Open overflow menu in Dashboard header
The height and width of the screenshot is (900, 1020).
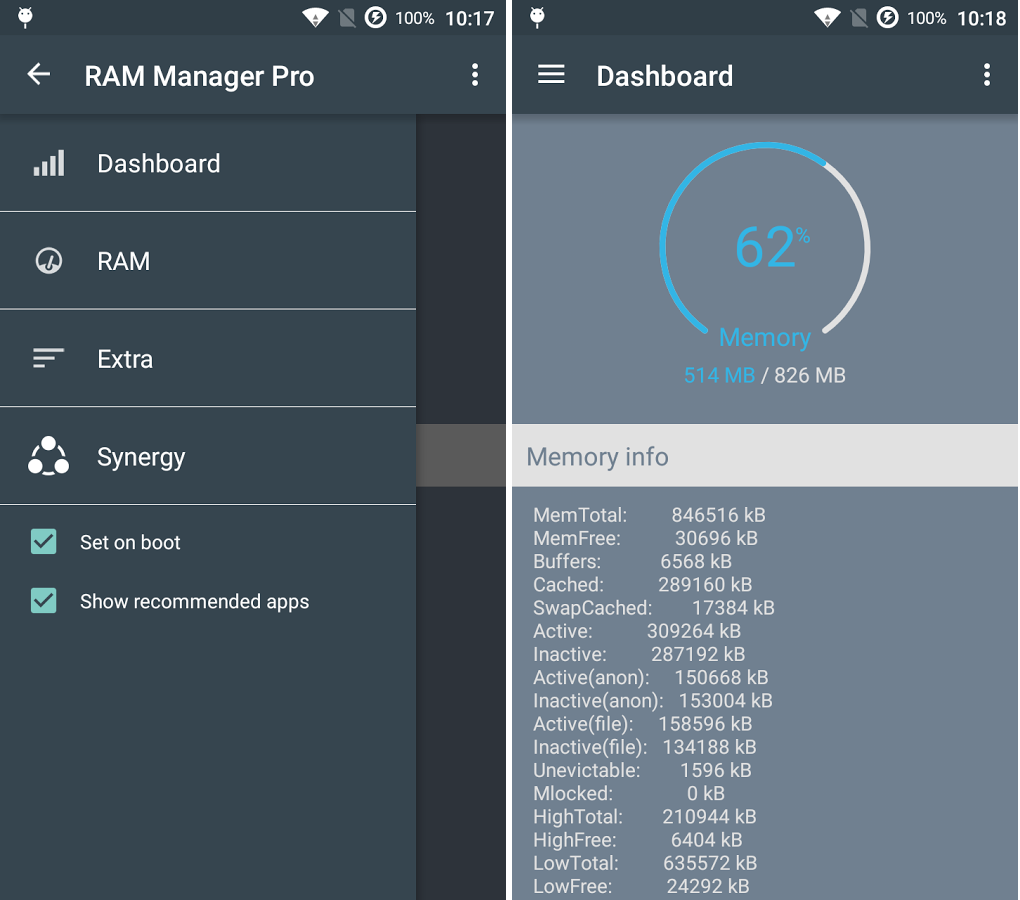coord(987,75)
